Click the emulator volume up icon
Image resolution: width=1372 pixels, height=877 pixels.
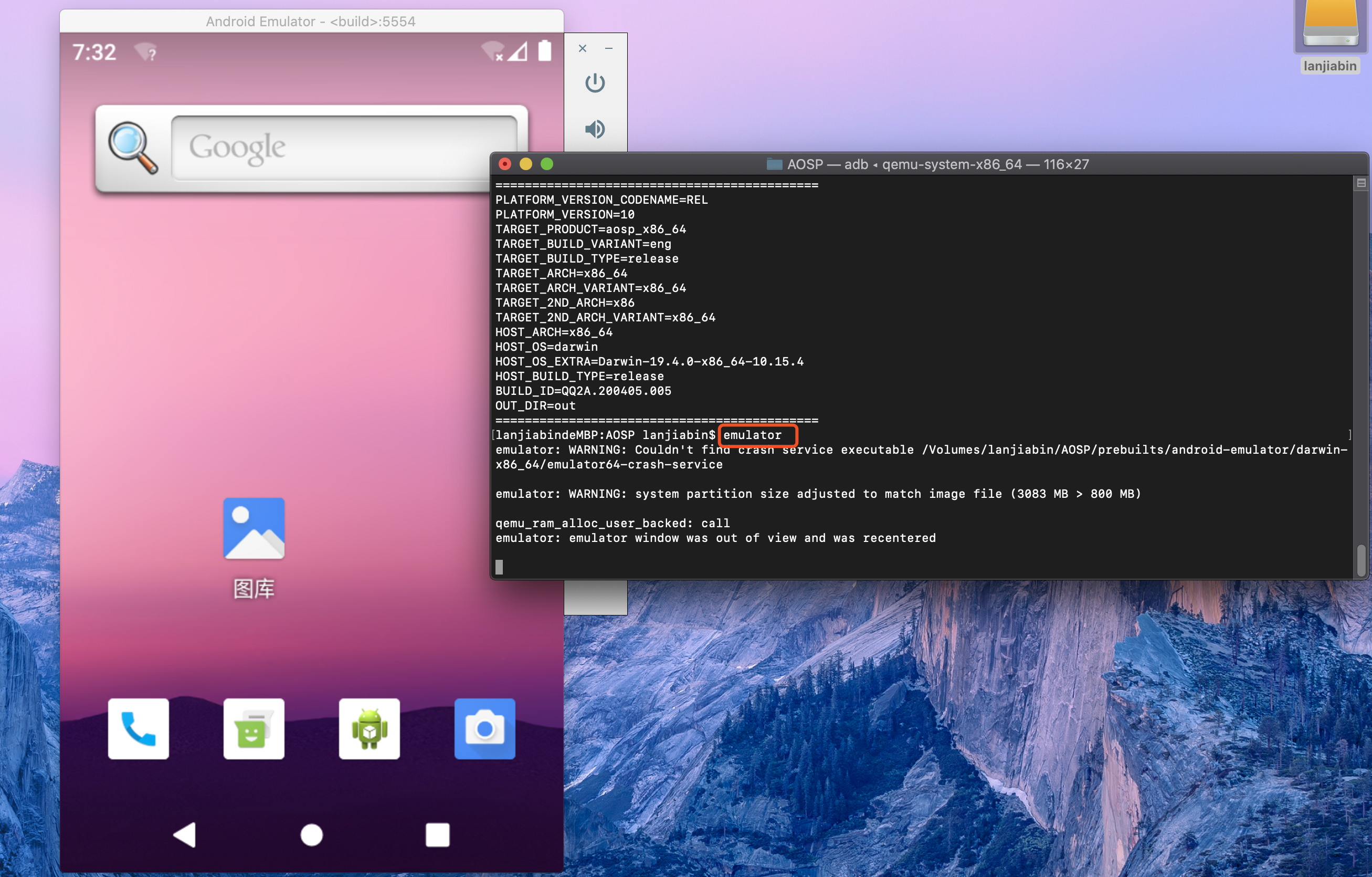[x=595, y=129]
